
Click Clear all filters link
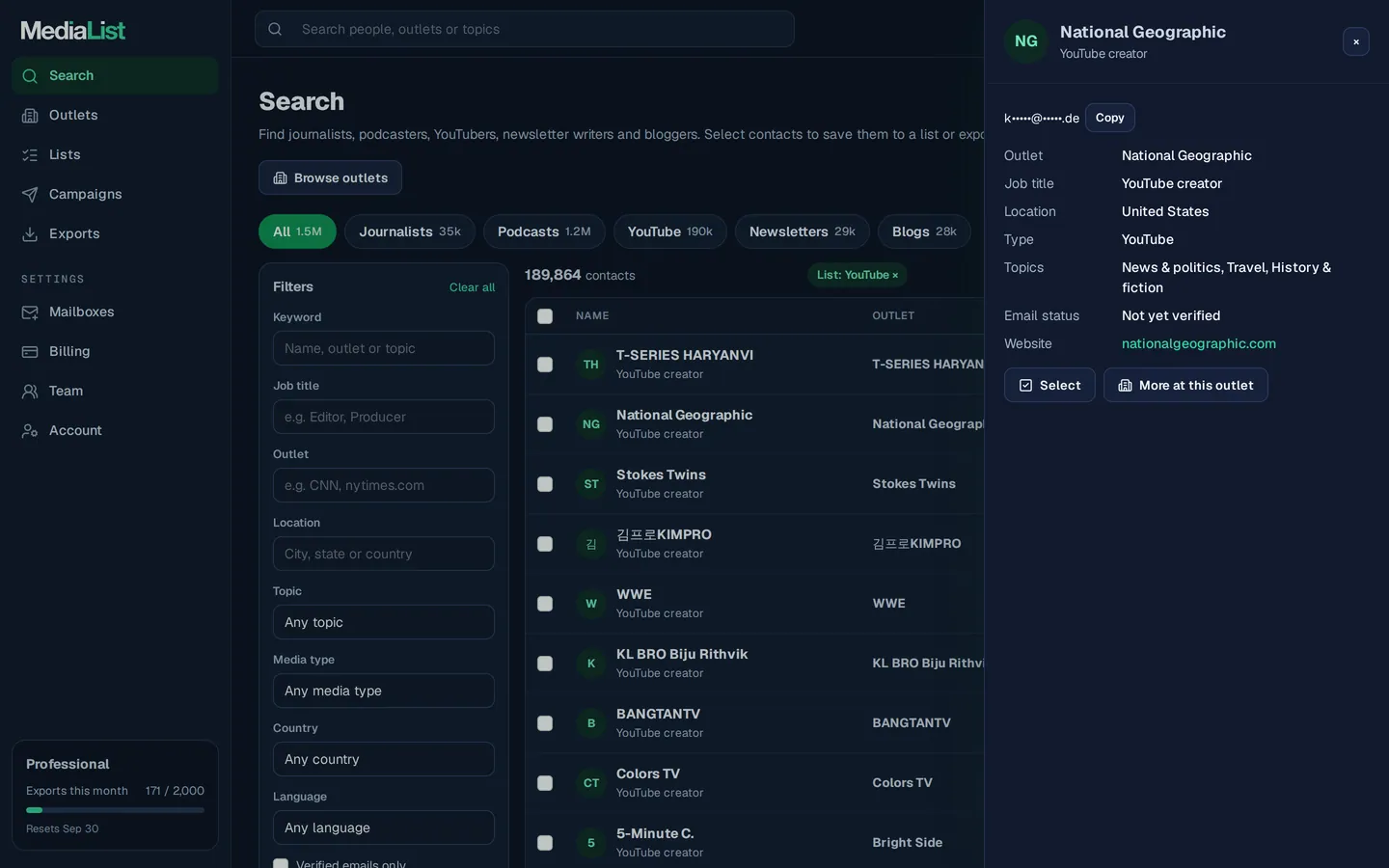(472, 287)
